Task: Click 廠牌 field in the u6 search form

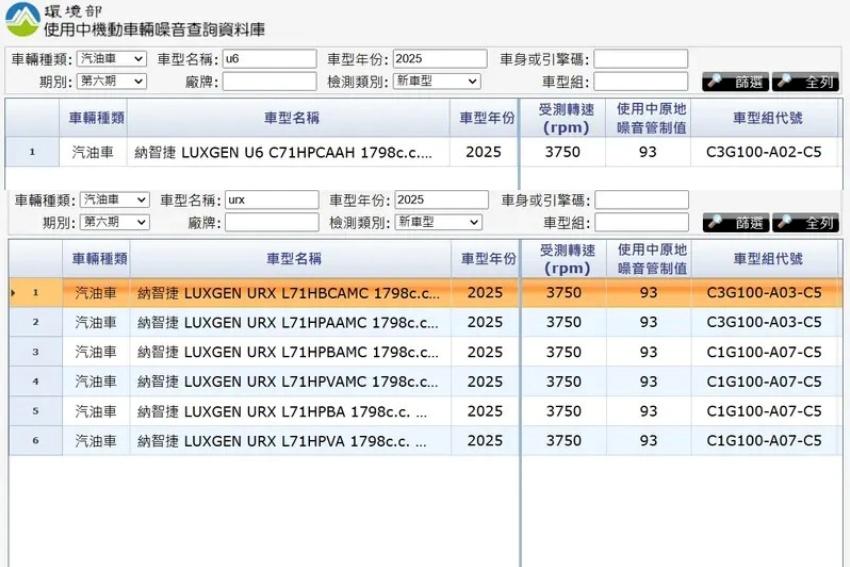Action: [x=269, y=81]
